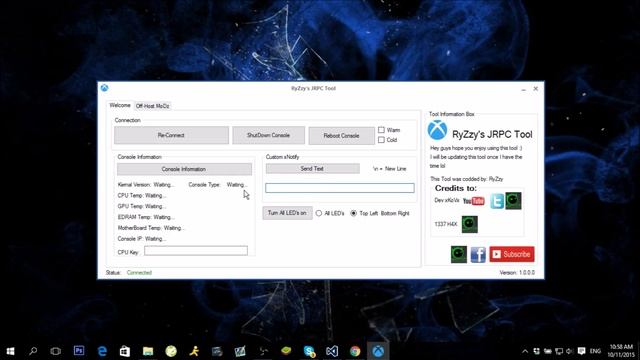The image size is (640, 360).
Task: Click the 'EDRAM Temp: Waiting...' text
Action: click(146, 217)
